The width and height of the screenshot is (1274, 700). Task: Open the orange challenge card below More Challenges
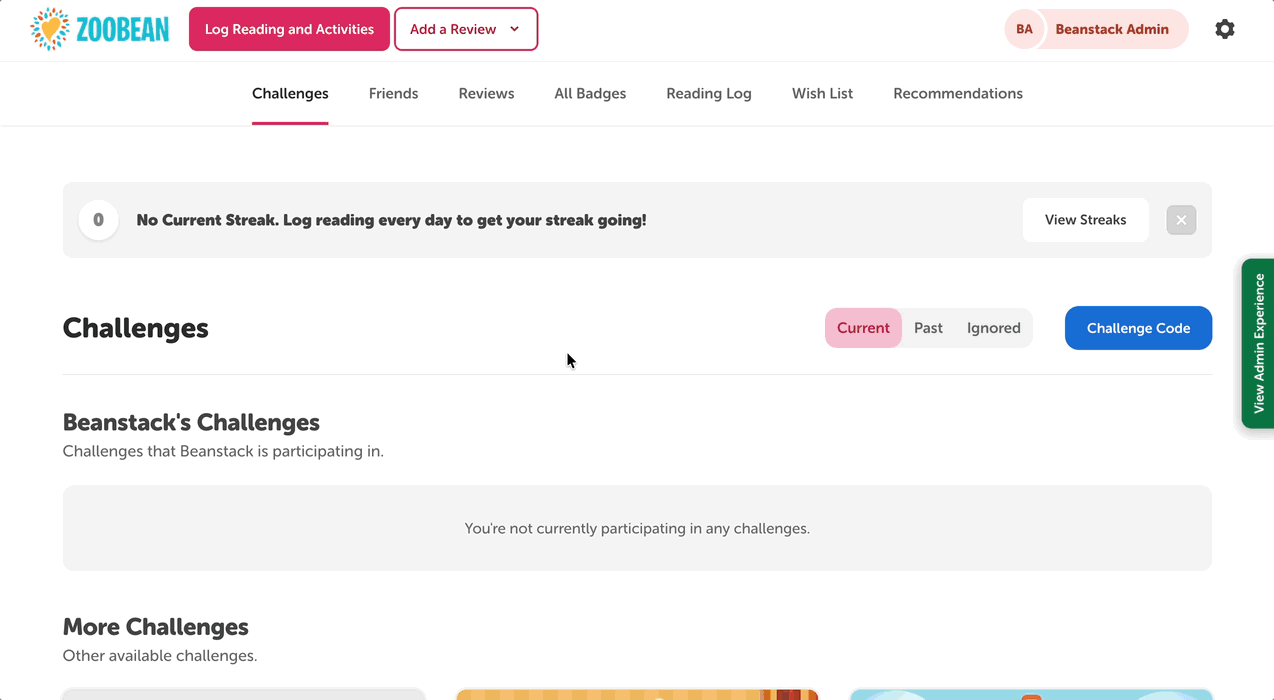tap(637, 693)
